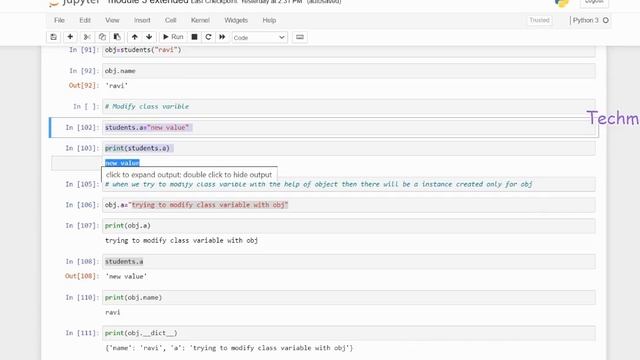Viewport: 640px width, 360px height.
Task: Click output collapse area left of new value
Action: tap(76, 163)
